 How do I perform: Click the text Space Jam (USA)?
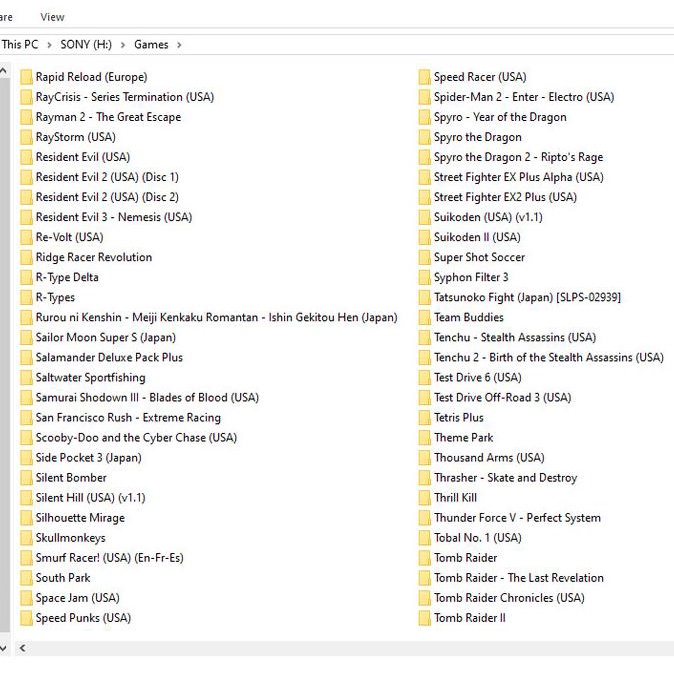tap(78, 598)
